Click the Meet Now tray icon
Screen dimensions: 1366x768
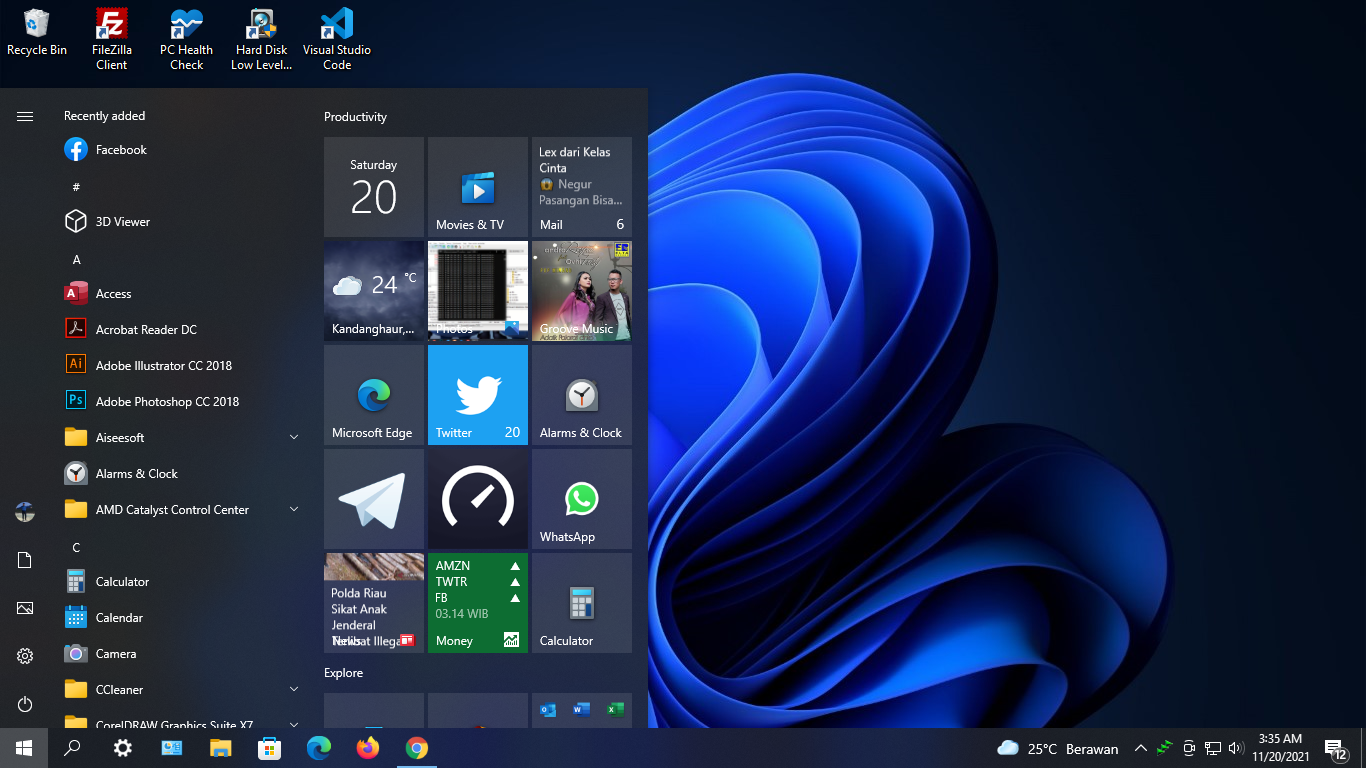coord(1189,748)
